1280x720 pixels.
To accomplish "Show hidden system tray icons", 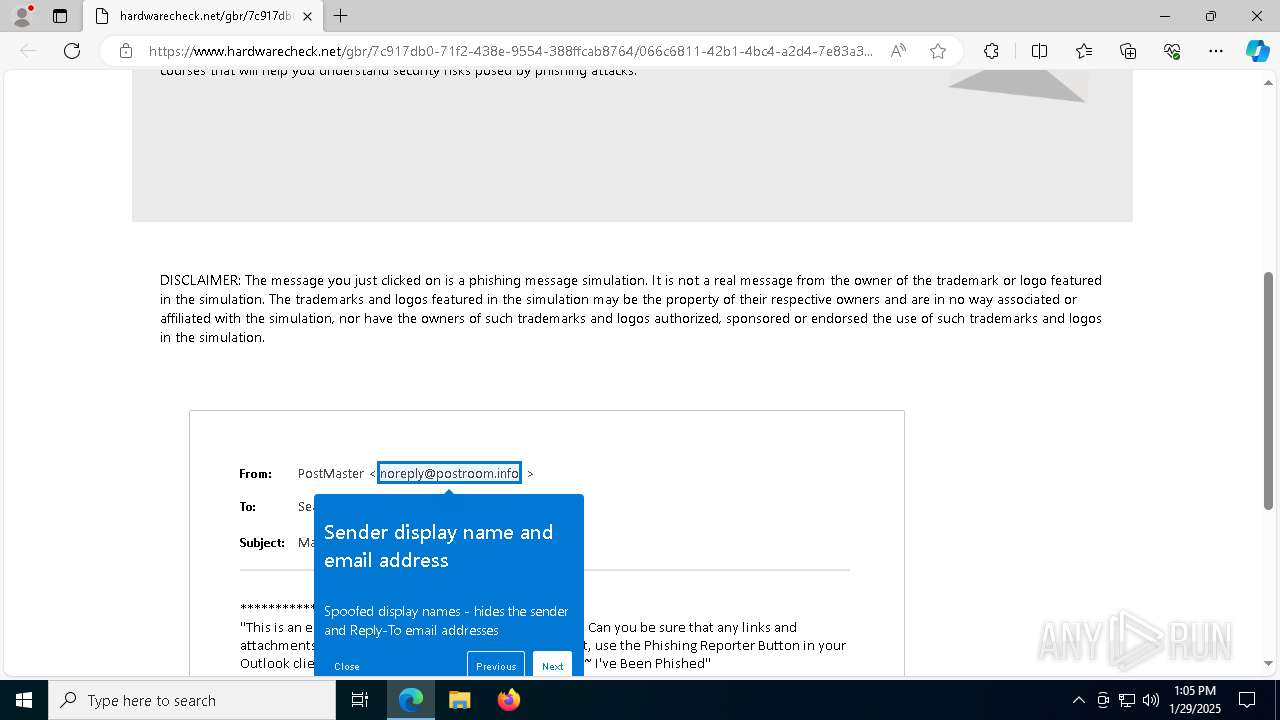I will pyautogui.click(x=1078, y=700).
